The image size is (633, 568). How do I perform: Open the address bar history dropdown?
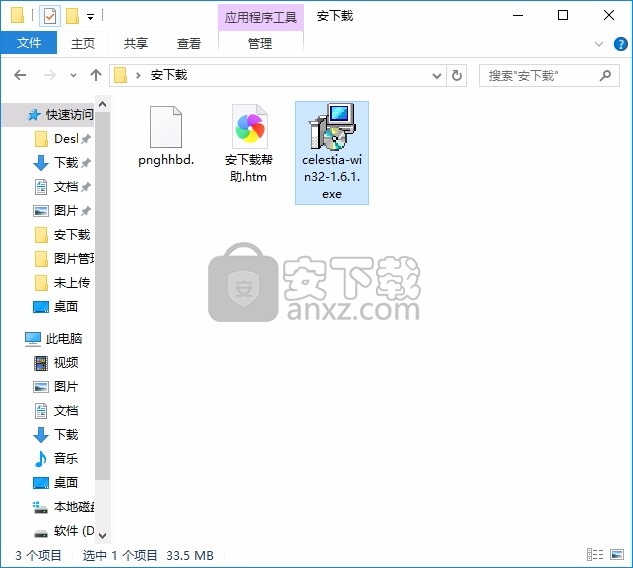[436, 75]
